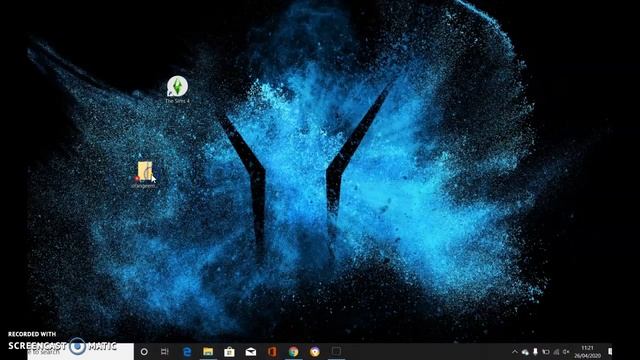Open the network signal tray icon

(556, 351)
